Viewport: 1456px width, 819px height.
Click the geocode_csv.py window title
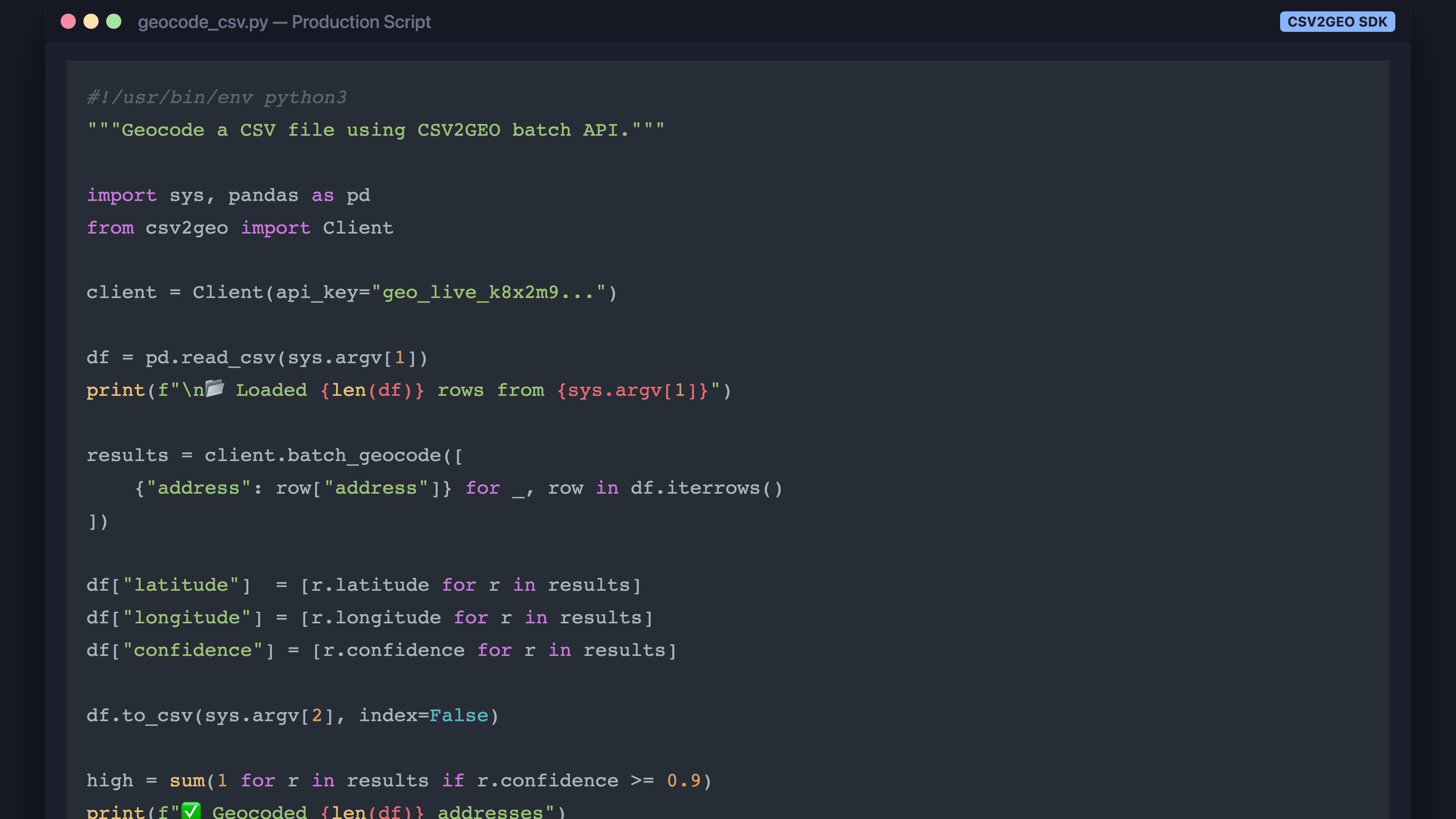(284, 22)
